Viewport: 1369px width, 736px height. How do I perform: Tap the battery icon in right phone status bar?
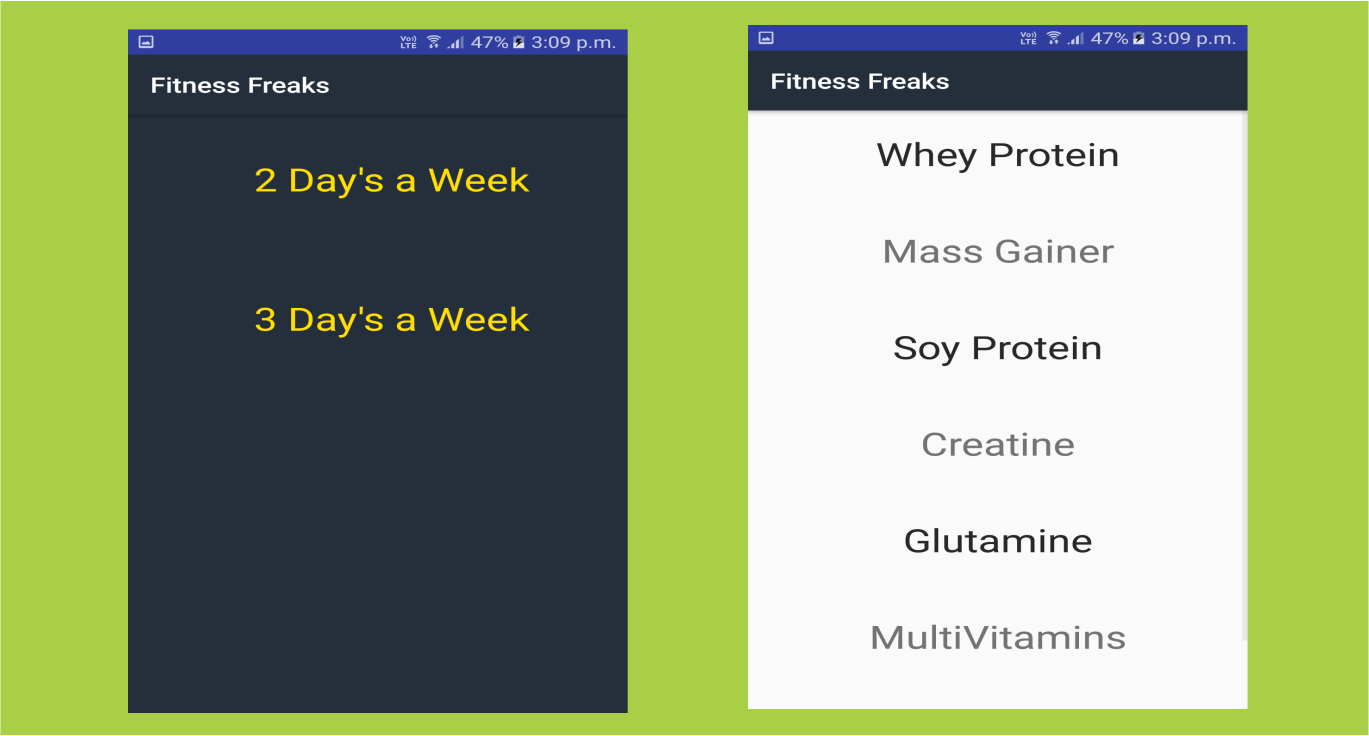point(1138,38)
